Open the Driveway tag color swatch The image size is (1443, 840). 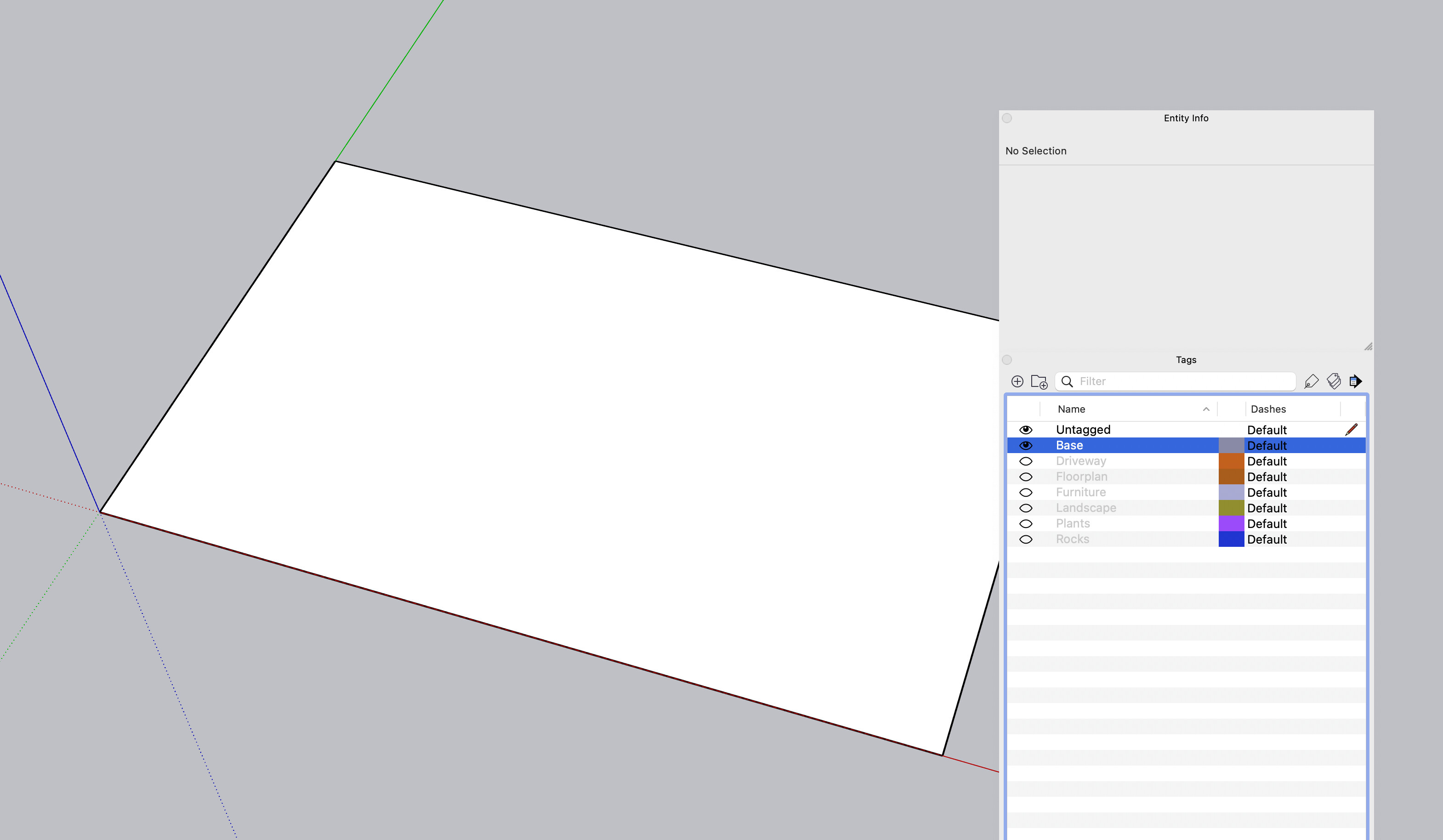(x=1231, y=461)
